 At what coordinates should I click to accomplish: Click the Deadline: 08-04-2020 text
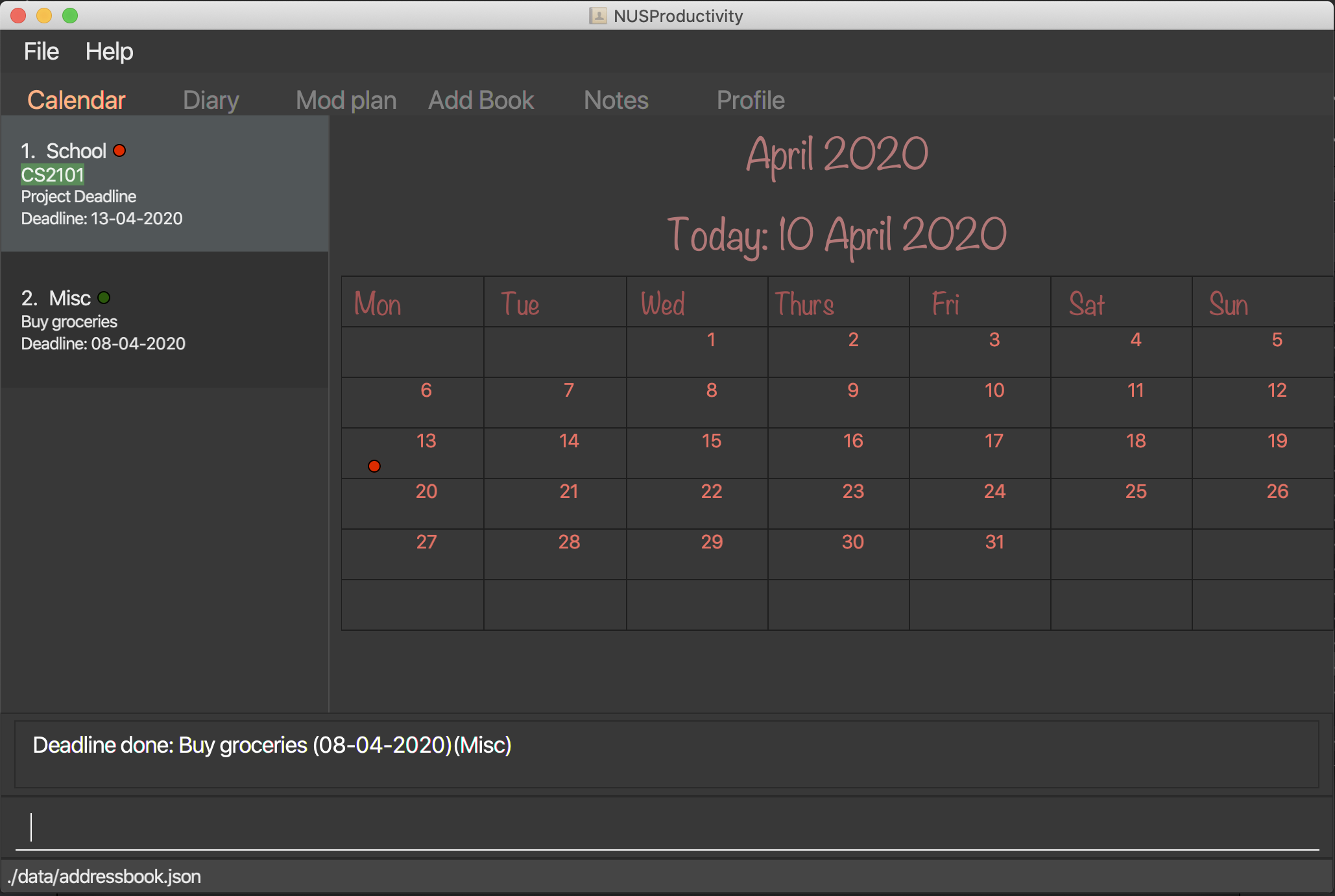point(103,344)
